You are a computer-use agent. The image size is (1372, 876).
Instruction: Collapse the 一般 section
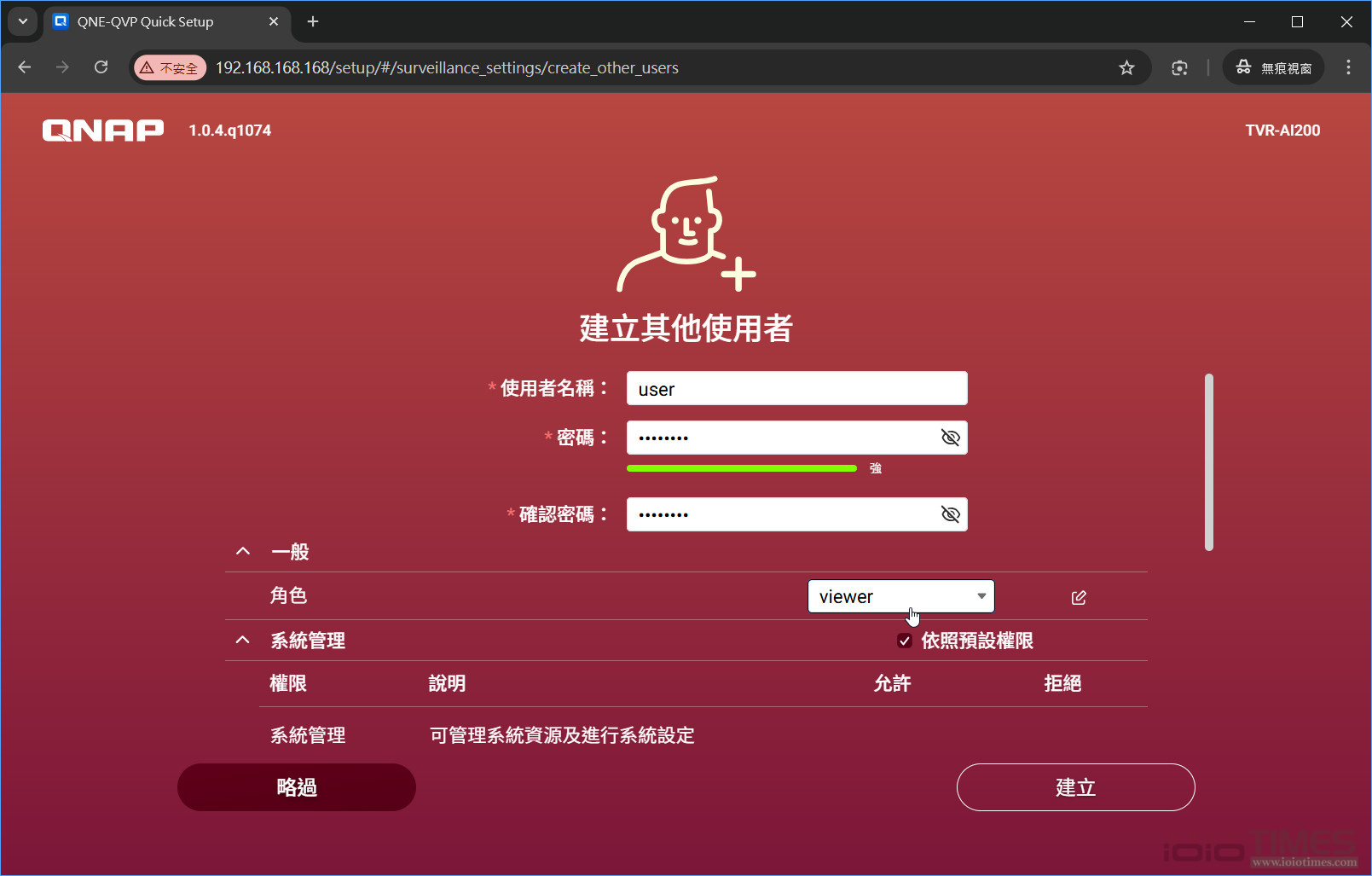242,550
